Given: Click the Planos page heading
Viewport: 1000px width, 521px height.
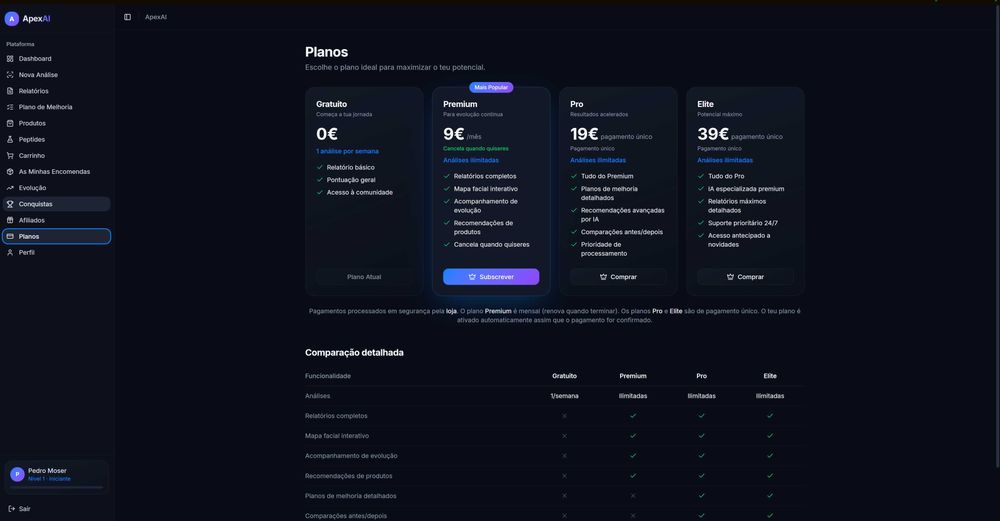Looking at the screenshot, I should (x=327, y=52).
